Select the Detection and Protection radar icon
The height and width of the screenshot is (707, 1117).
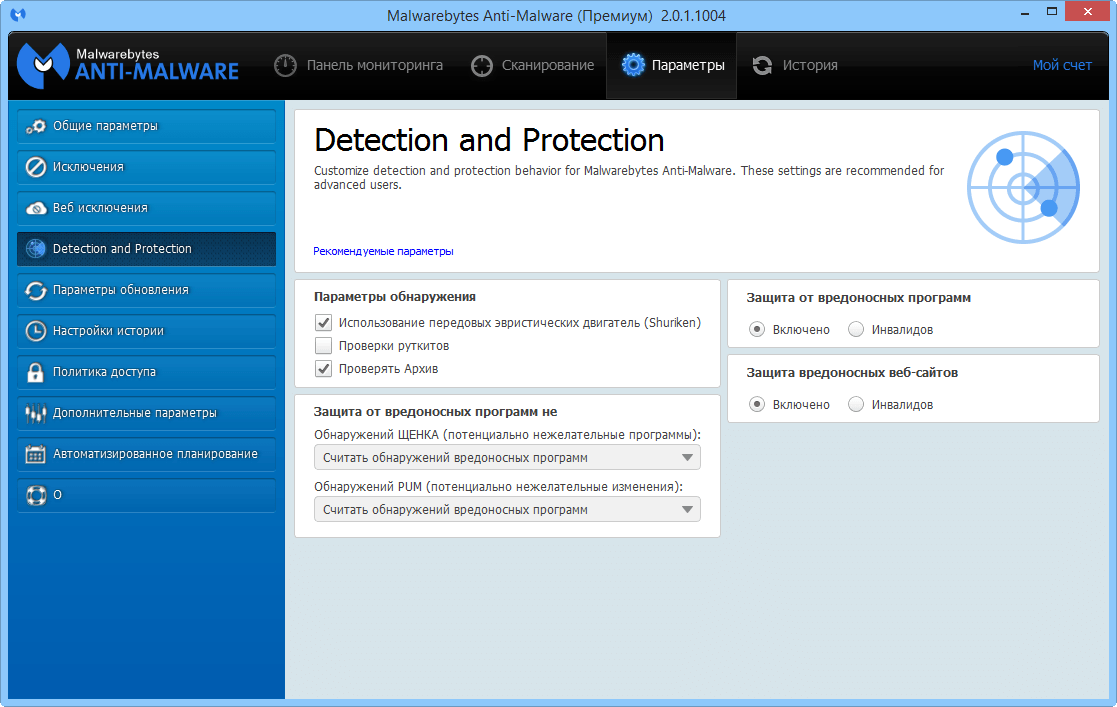click(34, 249)
